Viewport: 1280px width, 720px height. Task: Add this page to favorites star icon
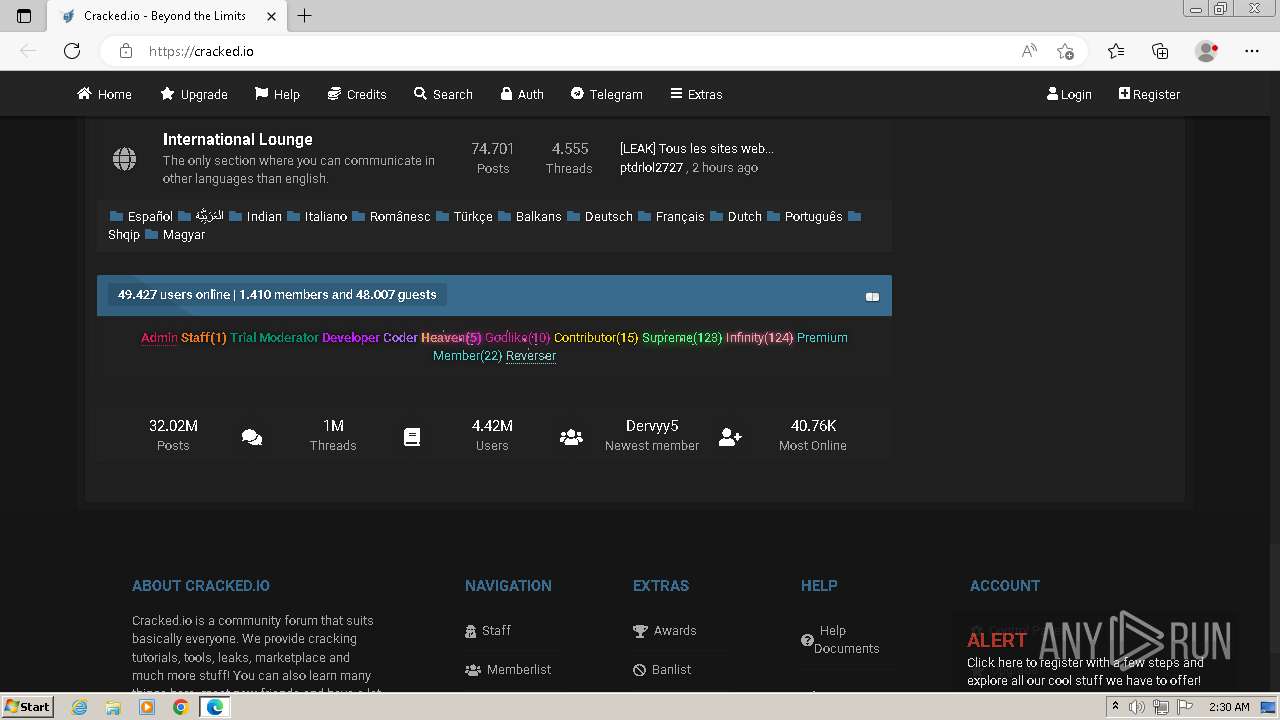click(x=1065, y=51)
